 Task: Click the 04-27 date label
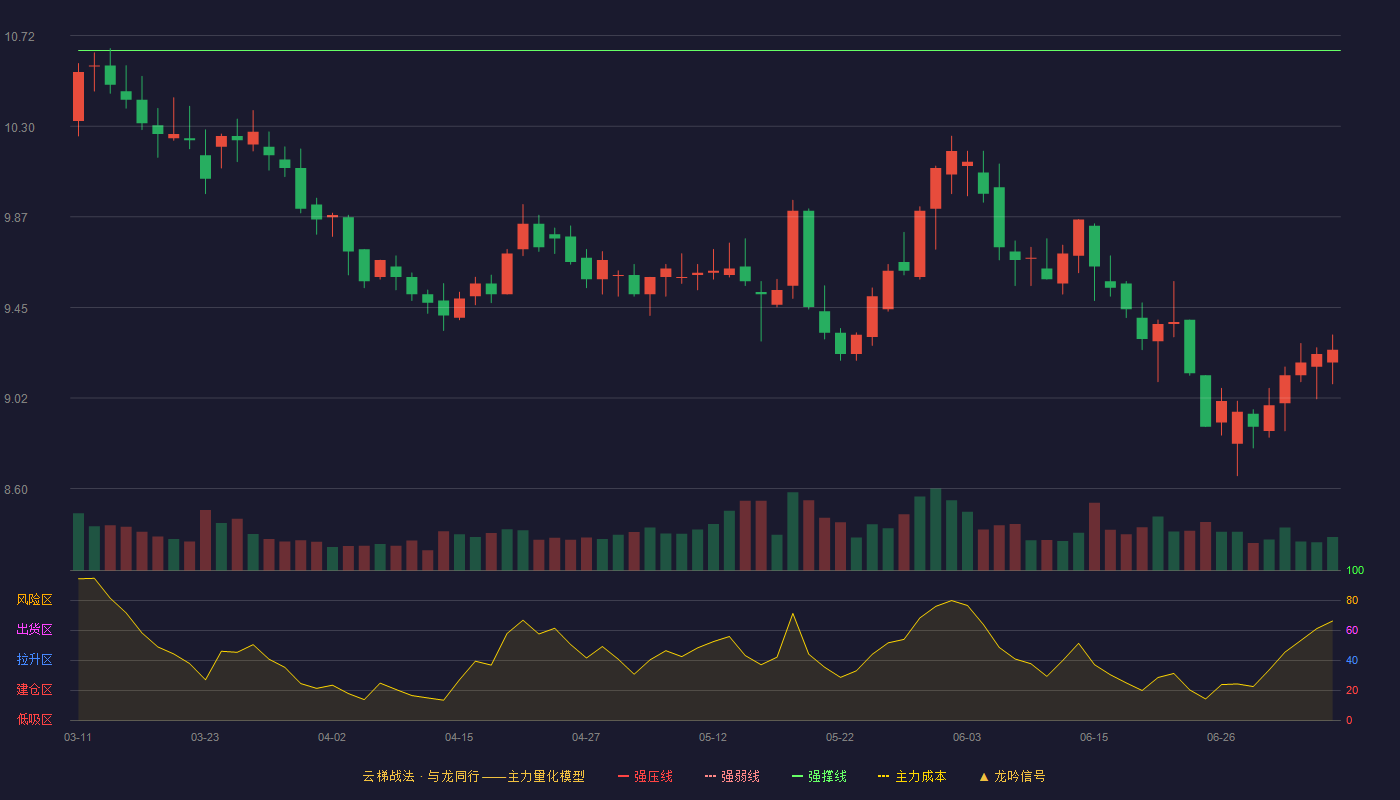coord(586,737)
